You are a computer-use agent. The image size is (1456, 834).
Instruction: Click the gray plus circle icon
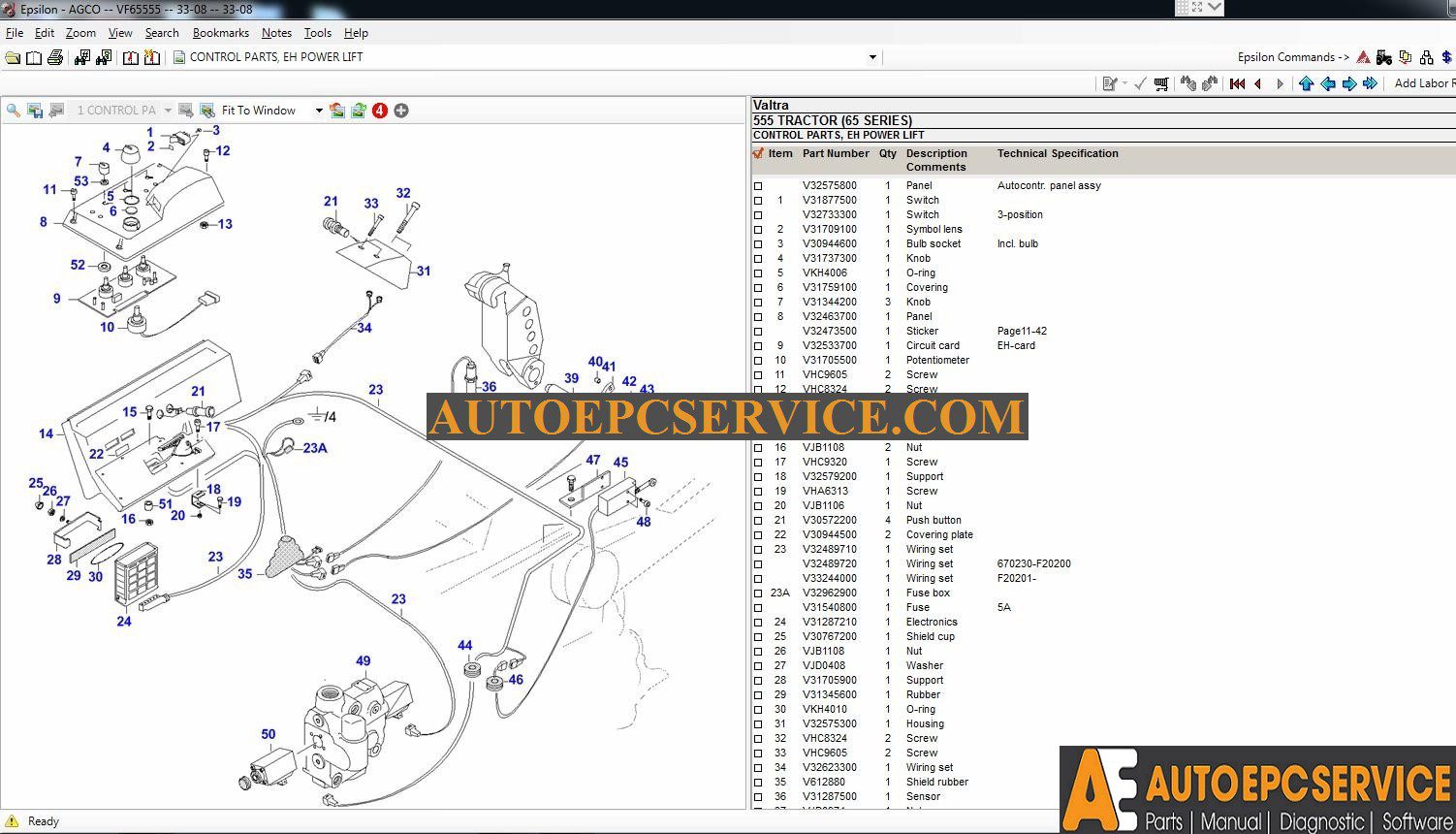(x=401, y=111)
